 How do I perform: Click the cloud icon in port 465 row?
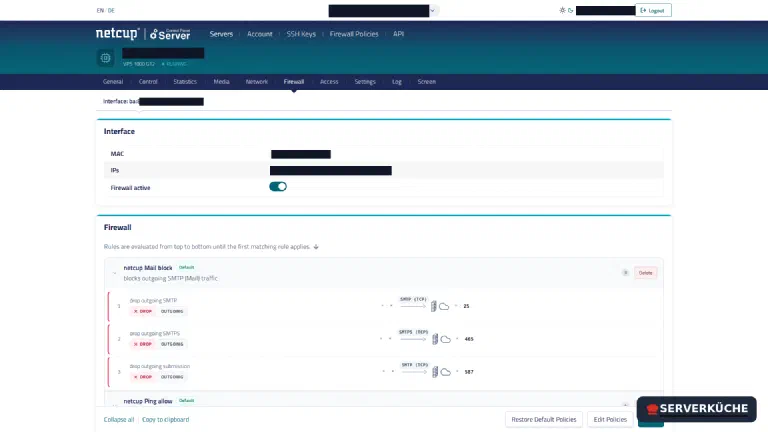(x=445, y=339)
